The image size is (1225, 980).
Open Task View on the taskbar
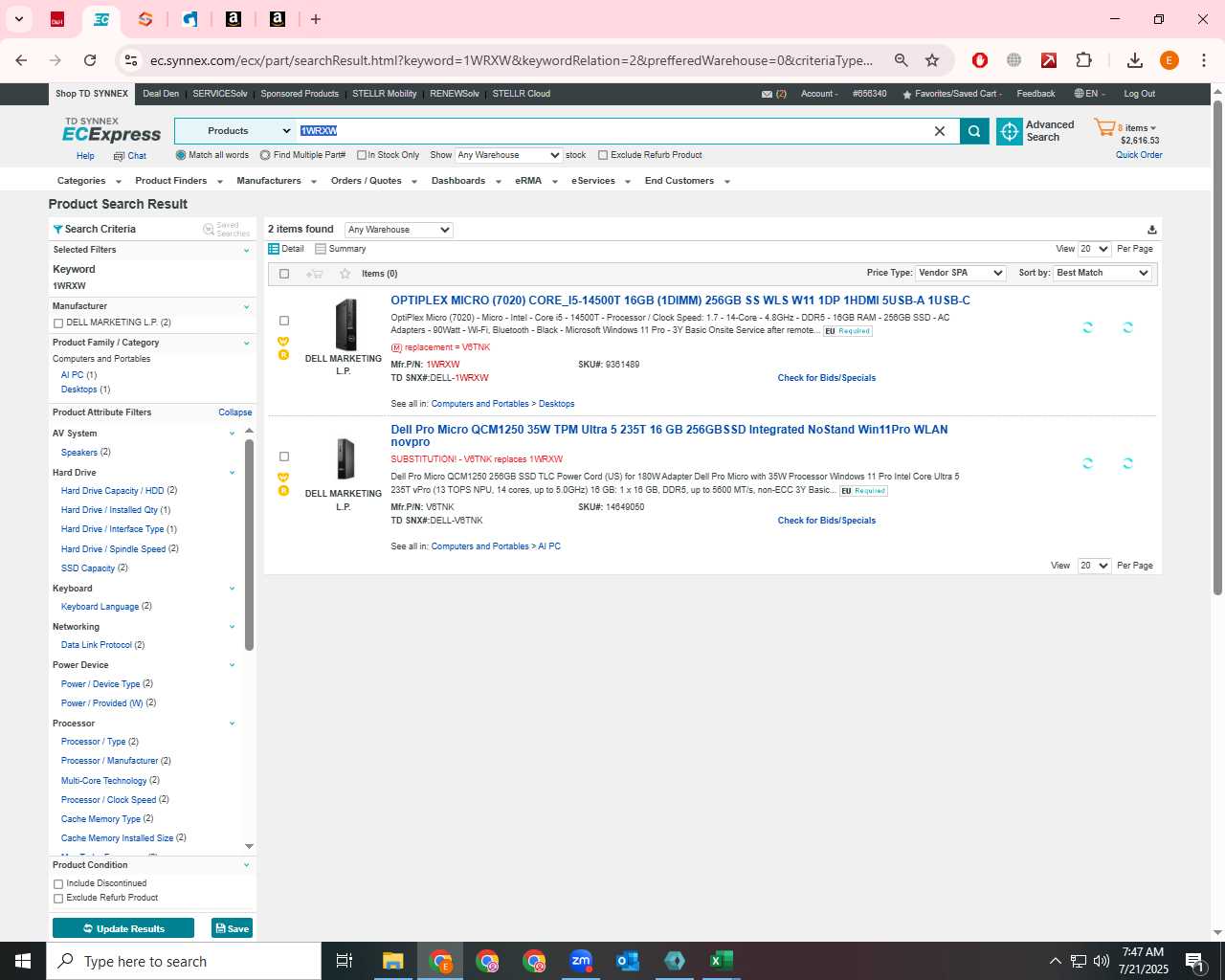(x=345, y=961)
